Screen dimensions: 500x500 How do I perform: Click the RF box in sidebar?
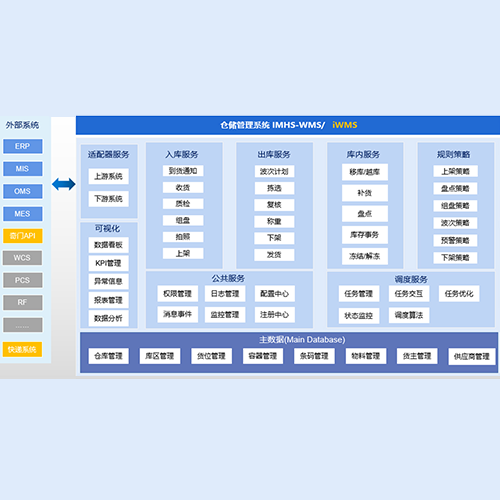click(x=23, y=303)
